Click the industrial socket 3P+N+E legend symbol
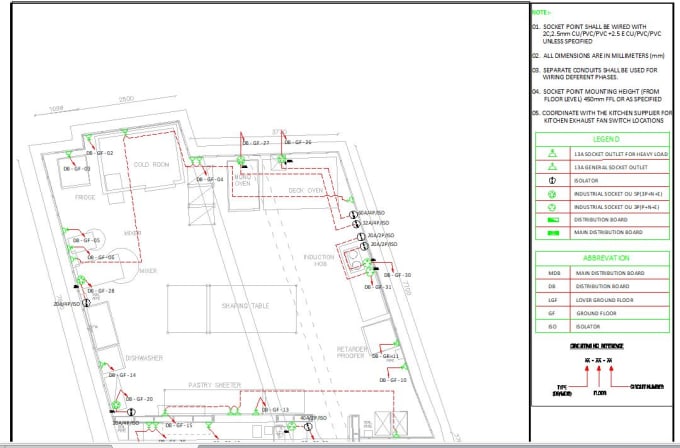 [x=552, y=194]
